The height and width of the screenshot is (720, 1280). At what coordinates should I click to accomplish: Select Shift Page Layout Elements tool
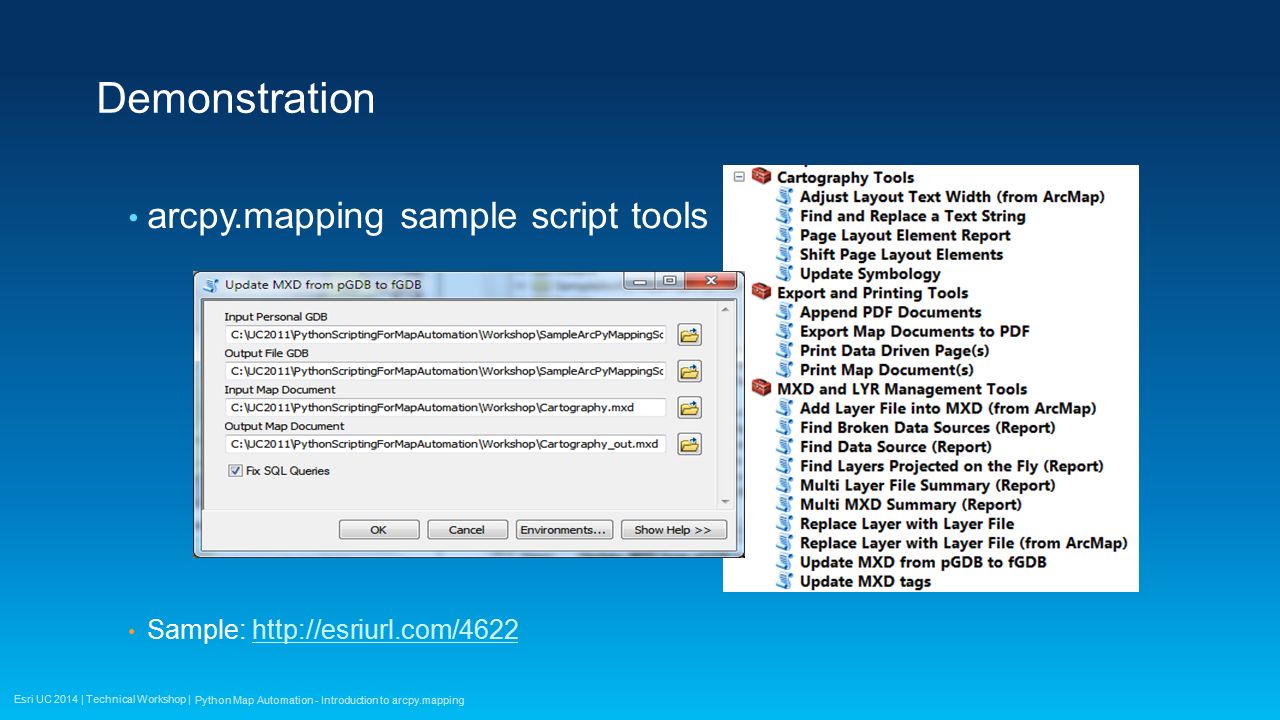click(x=901, y=254)
